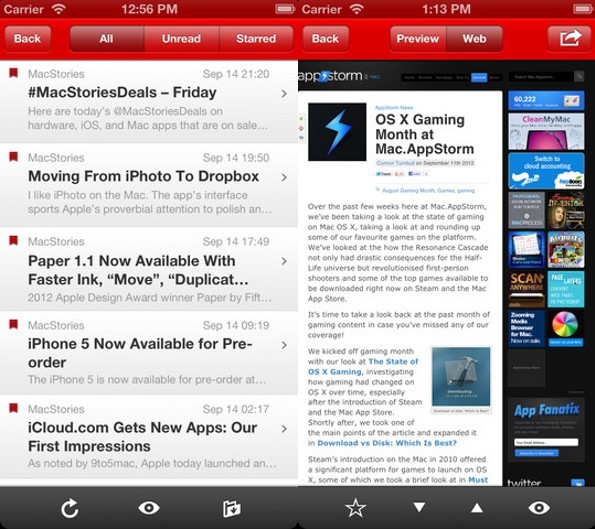595x529 pixels.
Task: Click the blue newsletter subscribe button
Action: click(536, 453)
